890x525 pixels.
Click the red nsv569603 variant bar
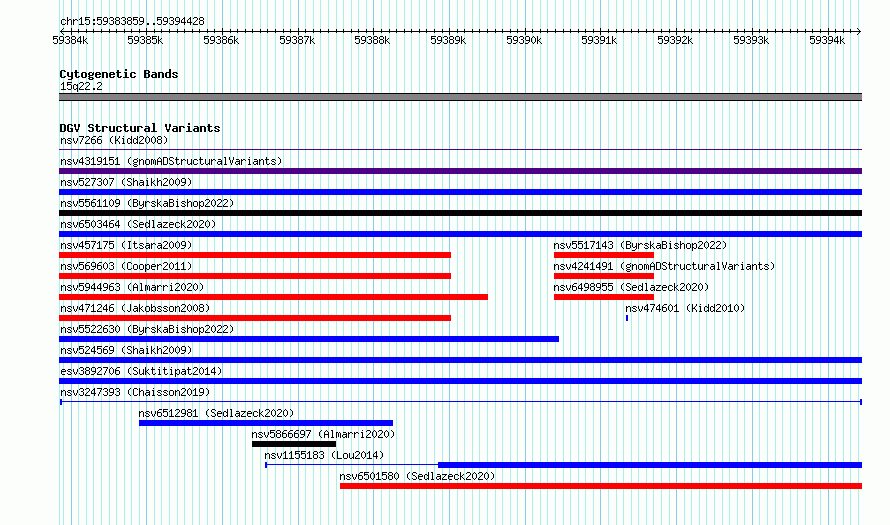255,276
